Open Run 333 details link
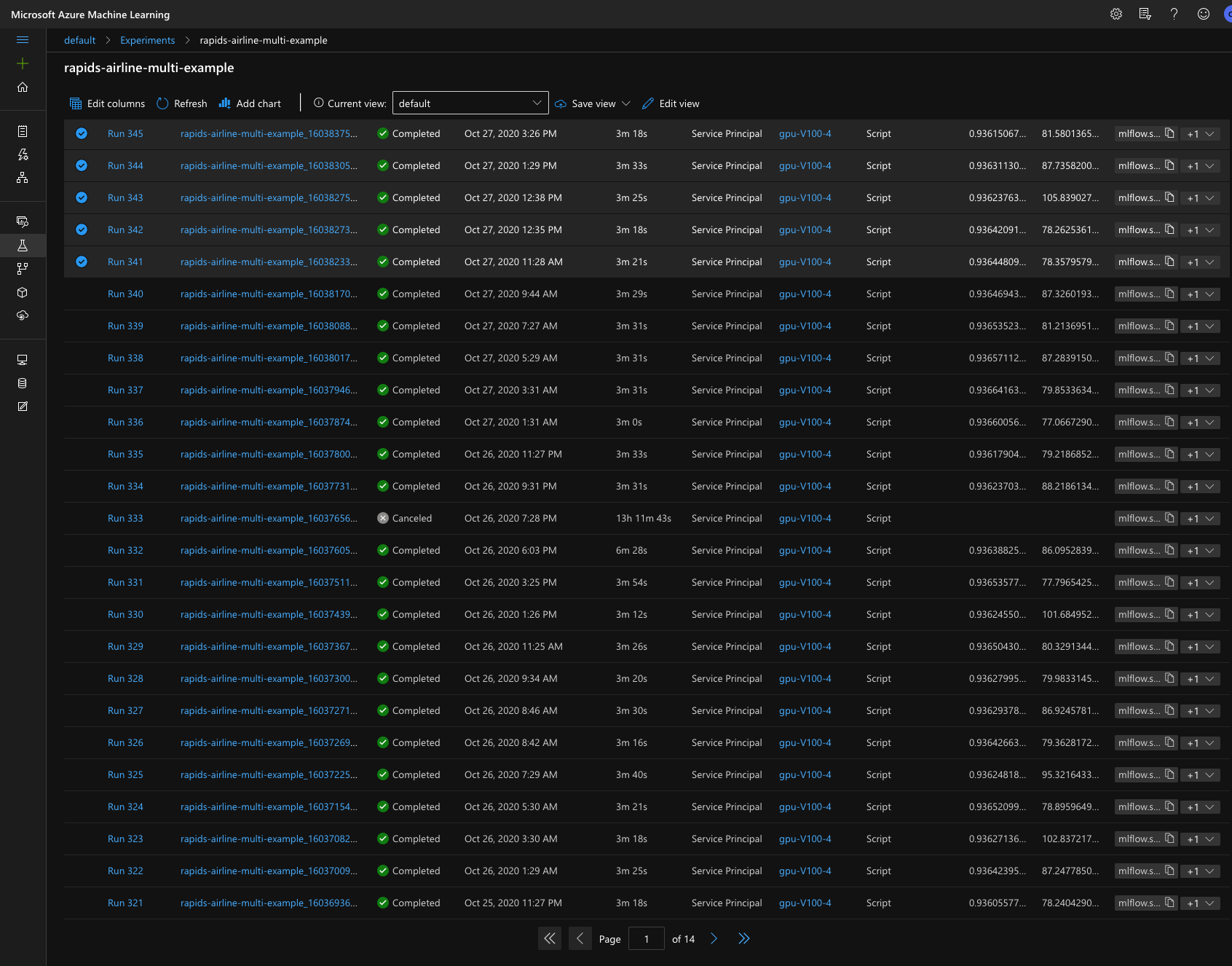This screenshot has height=966, width=1232. 125,518
